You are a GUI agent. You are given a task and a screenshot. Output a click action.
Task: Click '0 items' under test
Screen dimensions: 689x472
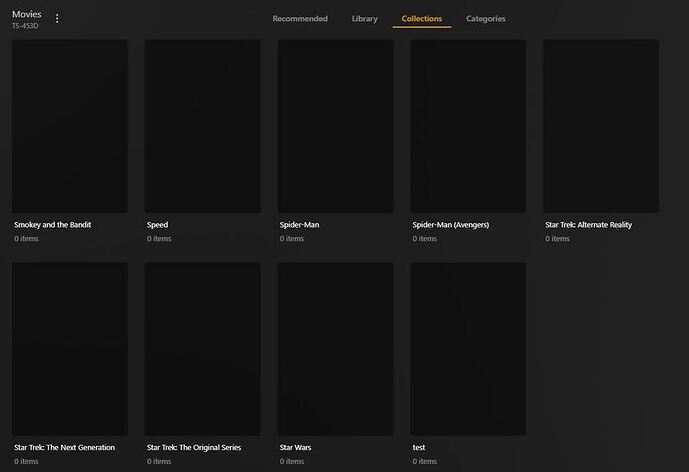tap(424, 461)
